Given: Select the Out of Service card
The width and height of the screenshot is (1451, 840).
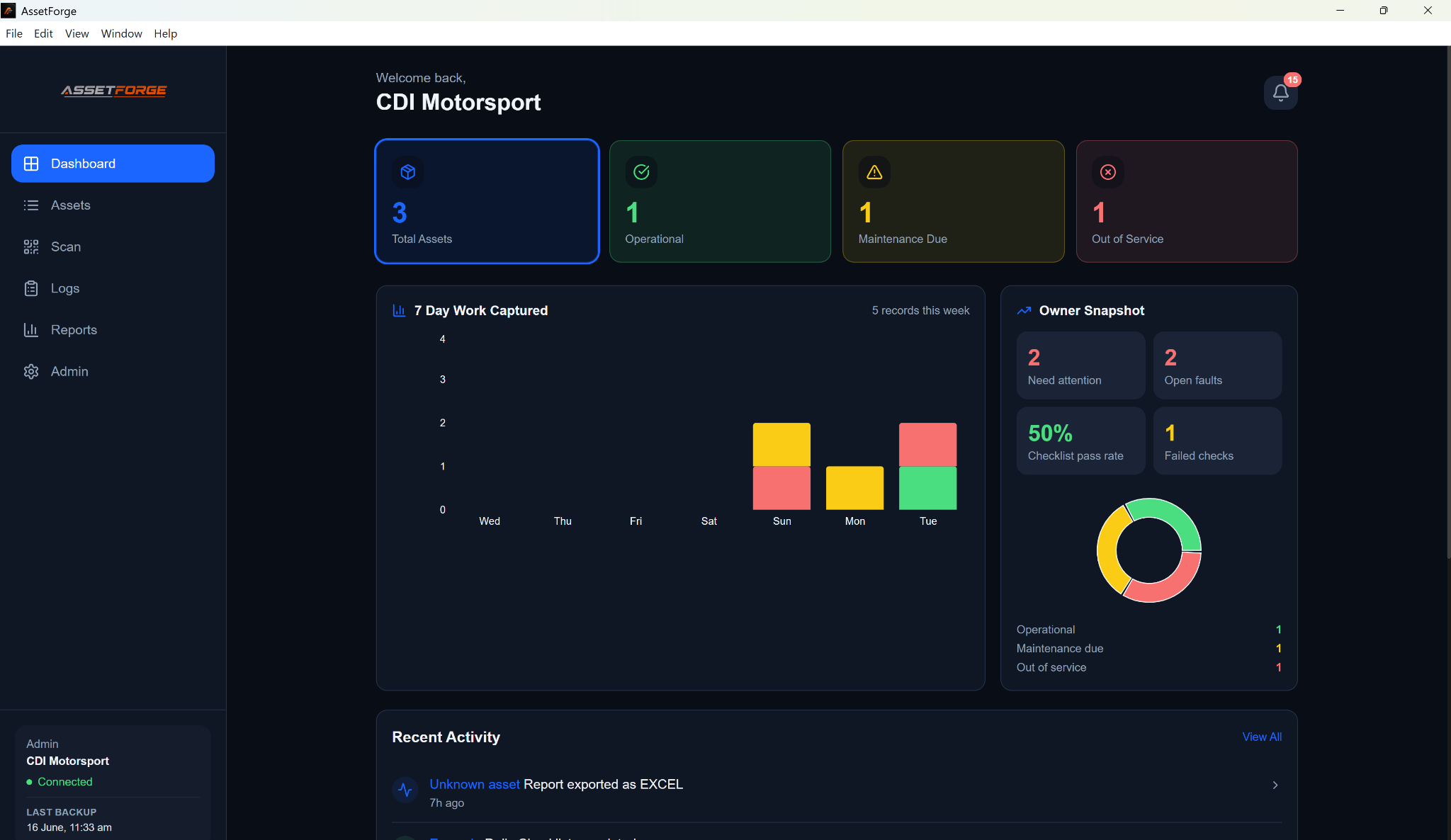Looking at the screenshot, I should pos(1187,201).
